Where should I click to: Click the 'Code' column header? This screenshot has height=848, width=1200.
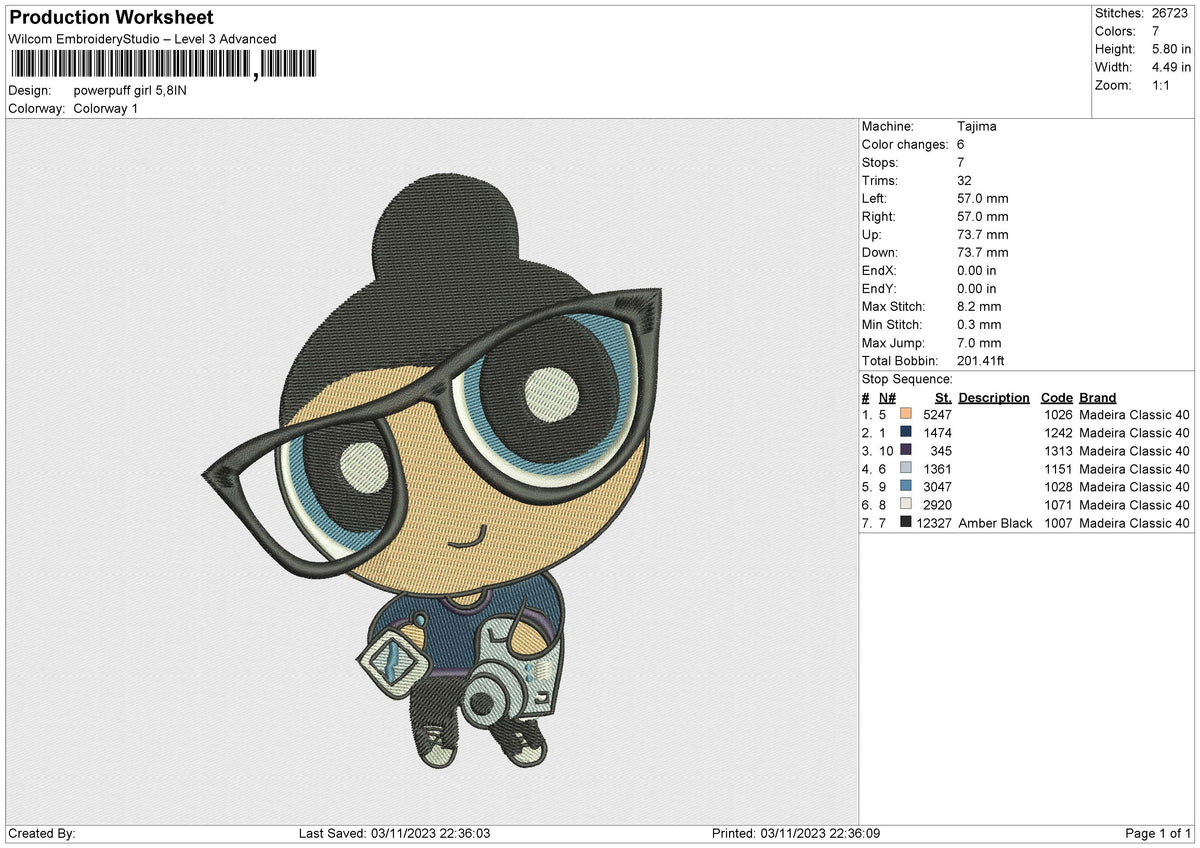coord(1057,397)
